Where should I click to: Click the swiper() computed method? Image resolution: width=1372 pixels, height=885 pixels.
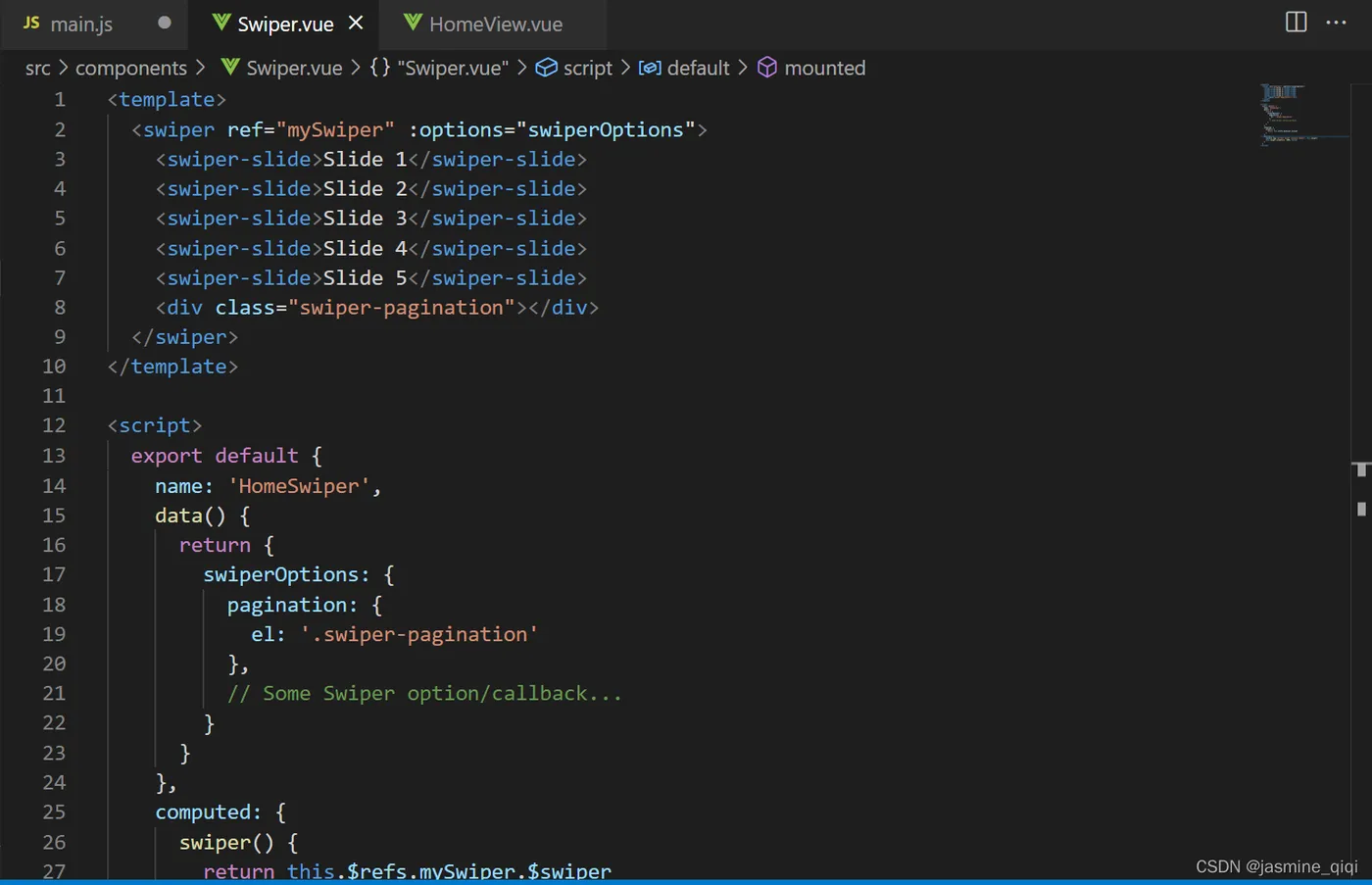pos(226,843)
